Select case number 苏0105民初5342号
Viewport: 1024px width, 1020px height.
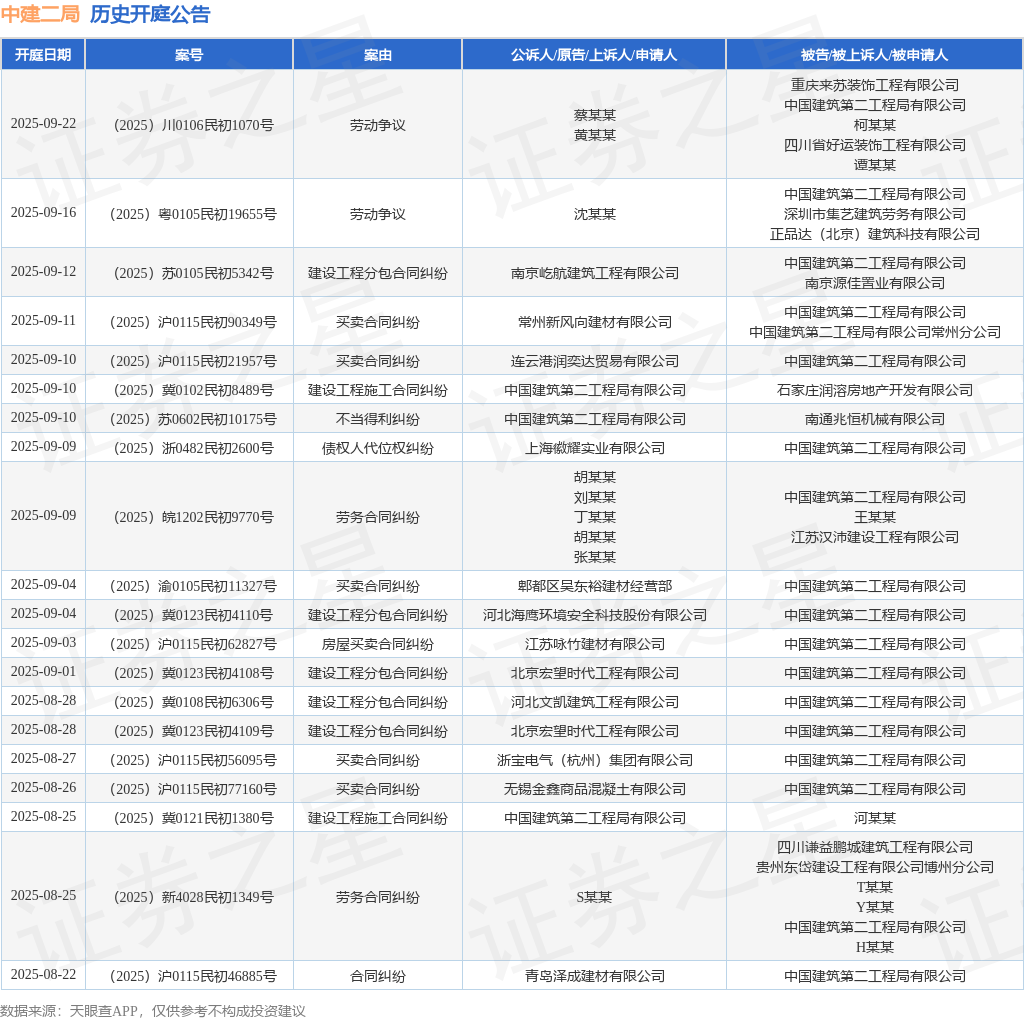coord(193,273)
